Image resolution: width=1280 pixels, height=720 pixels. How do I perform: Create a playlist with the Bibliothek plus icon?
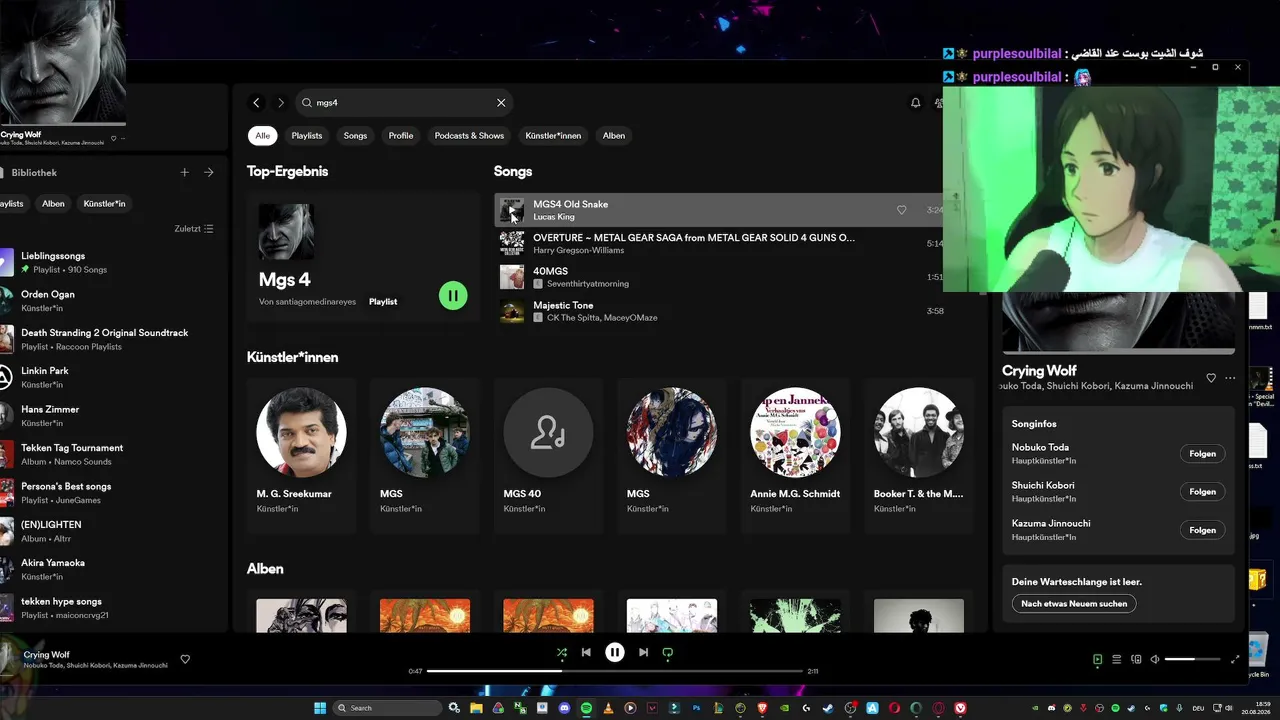click(x=184, y=172)
